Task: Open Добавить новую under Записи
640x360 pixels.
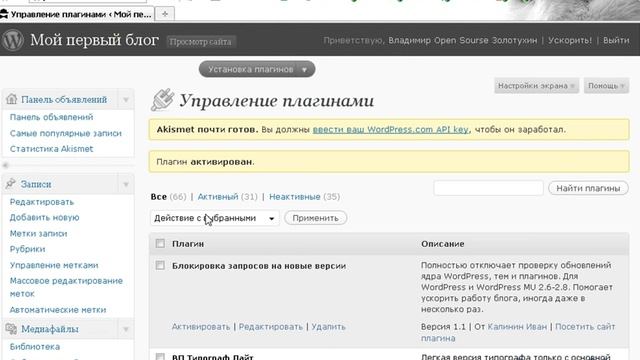Action: (x=44, y=218)
